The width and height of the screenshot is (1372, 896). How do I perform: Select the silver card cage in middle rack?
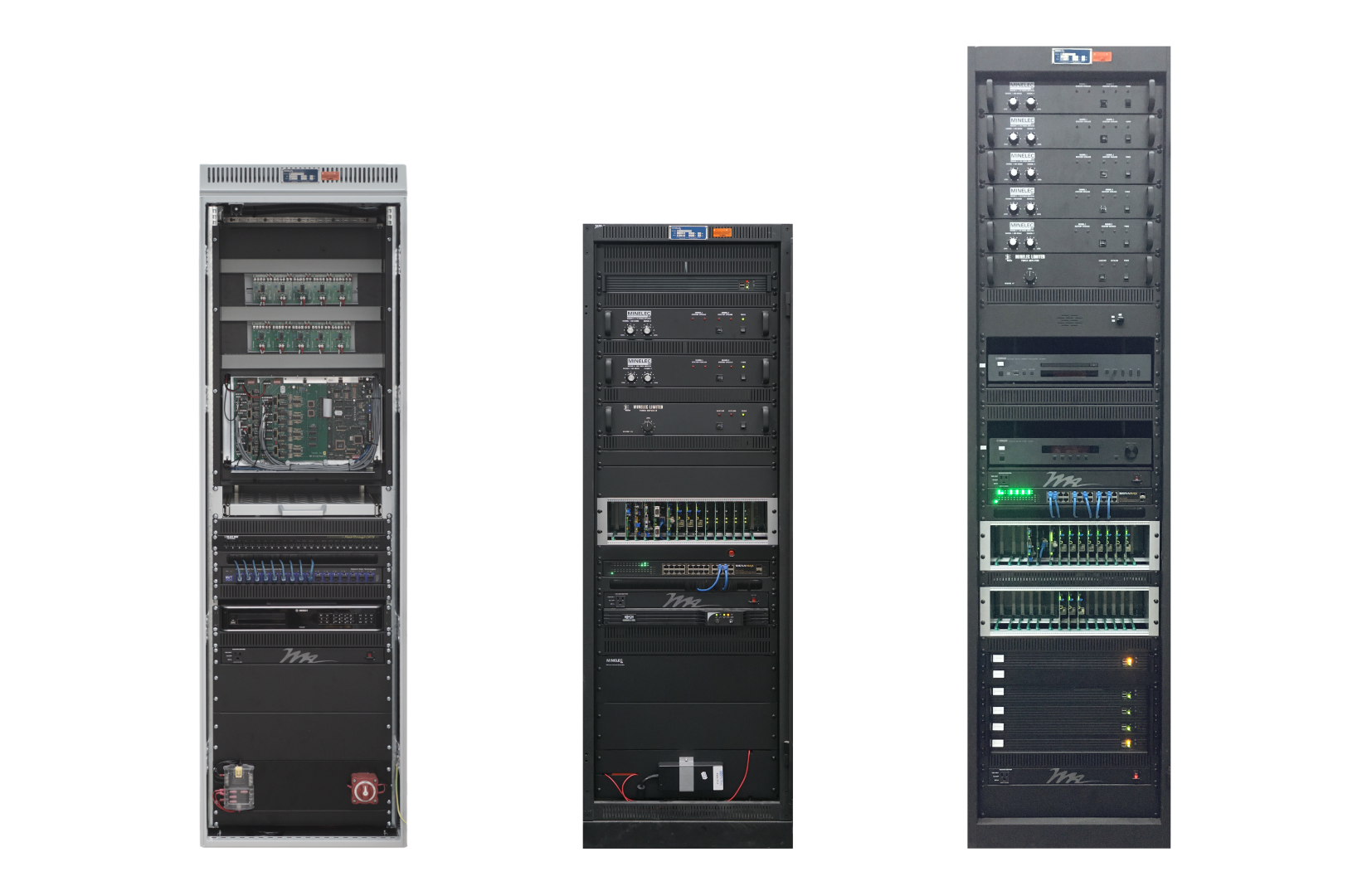(687, 521)
